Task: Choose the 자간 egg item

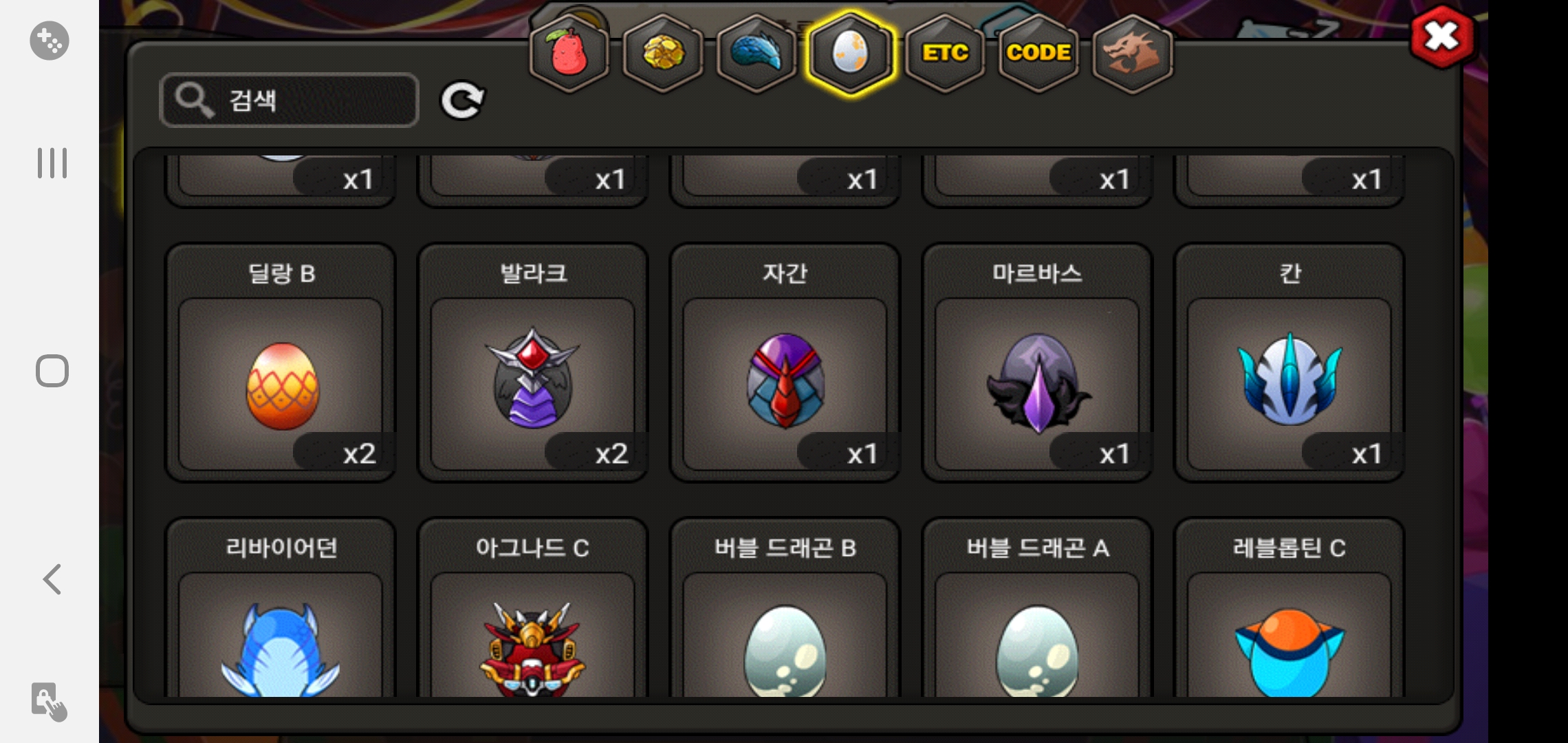Action: tap(785, 363)
